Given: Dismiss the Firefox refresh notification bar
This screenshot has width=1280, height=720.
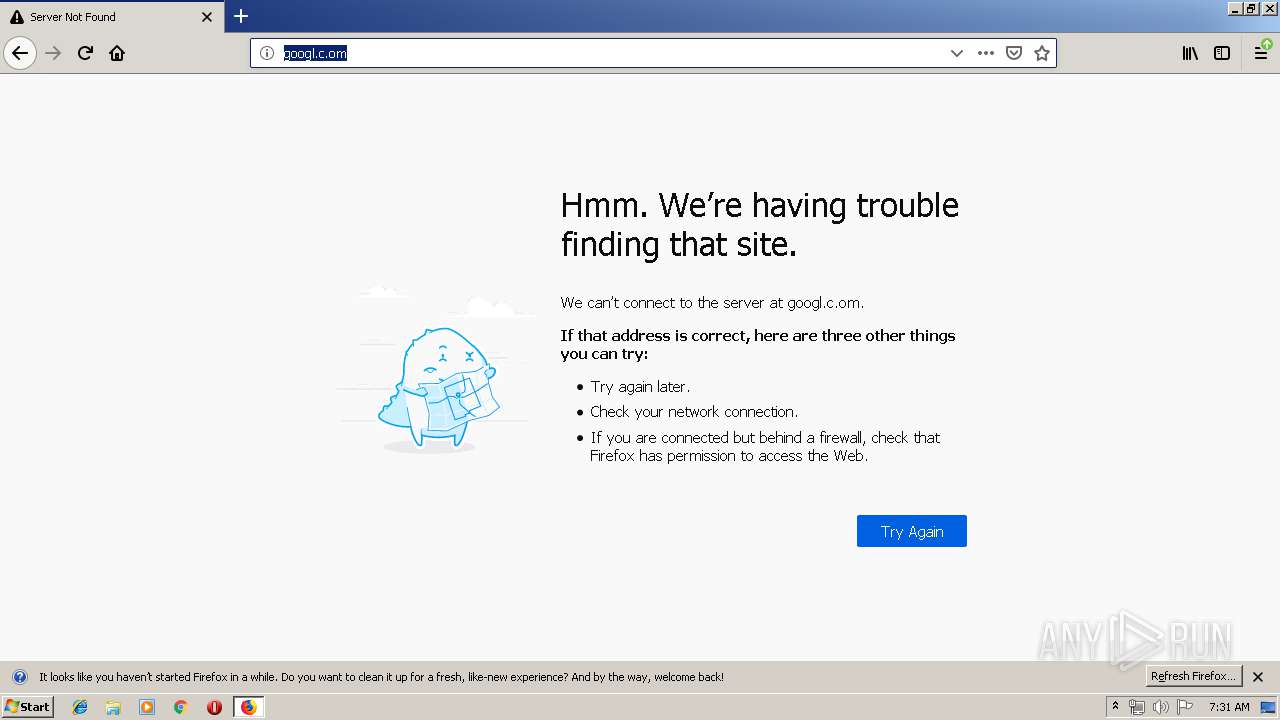Looking at the screenshot, I should pyautogui.click(x=1258, y=677).
